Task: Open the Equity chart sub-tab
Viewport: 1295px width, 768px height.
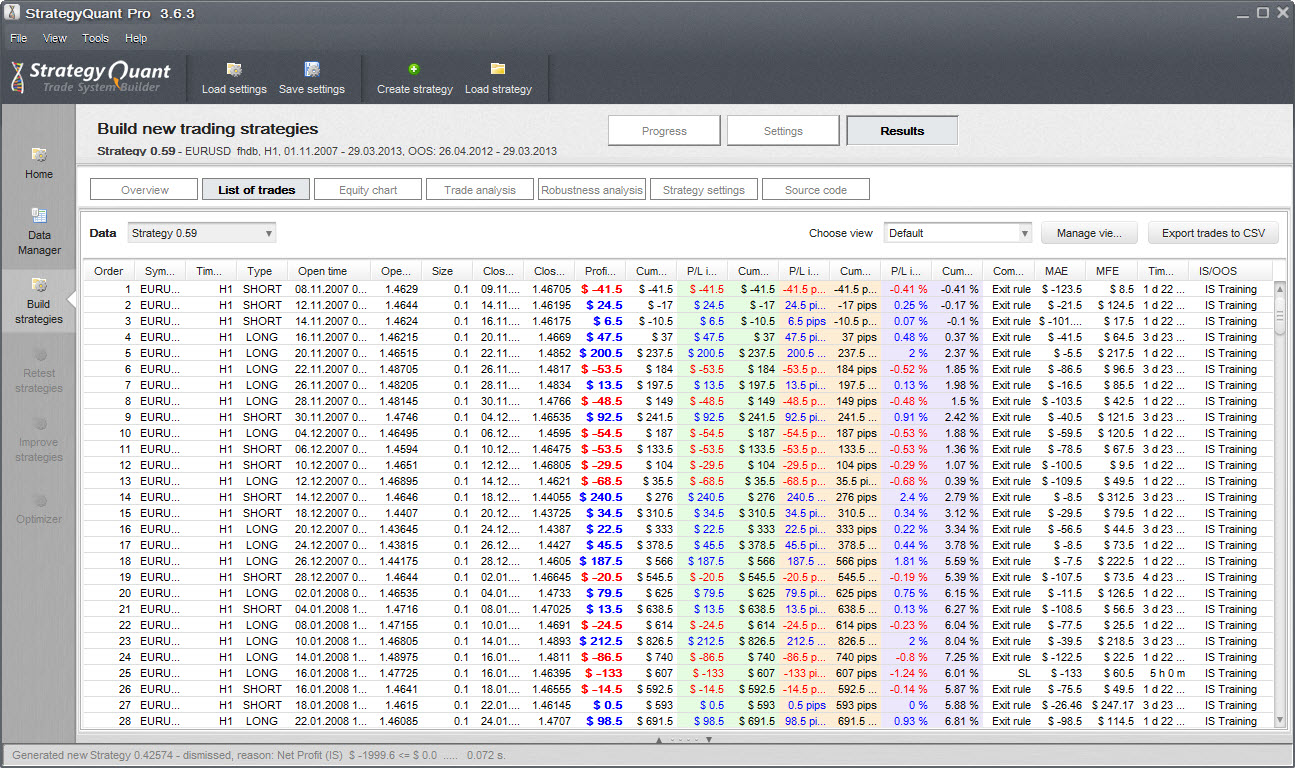Action: tap(368, 189)
